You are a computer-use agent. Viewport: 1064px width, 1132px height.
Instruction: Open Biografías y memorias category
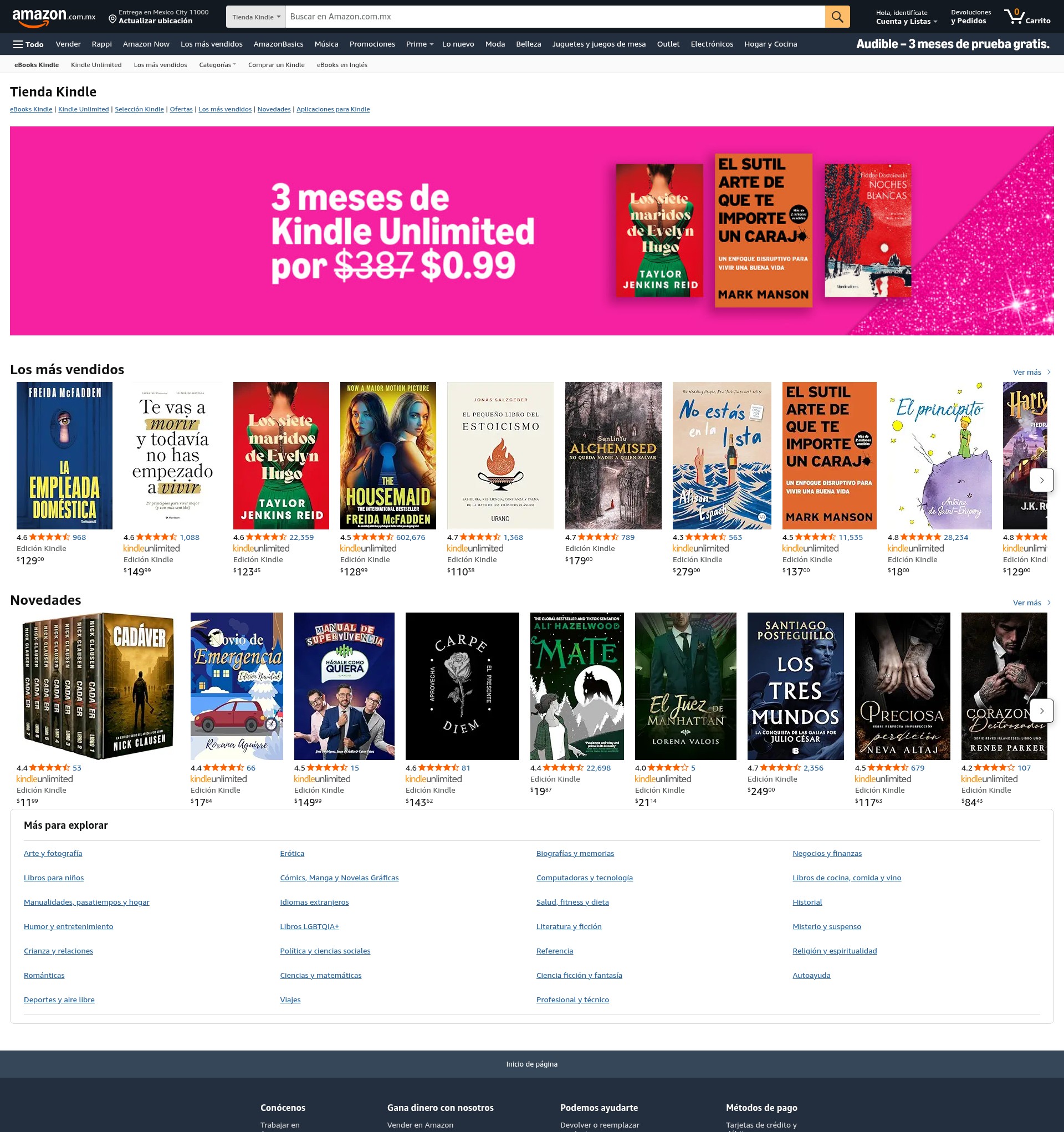(575, 853)
